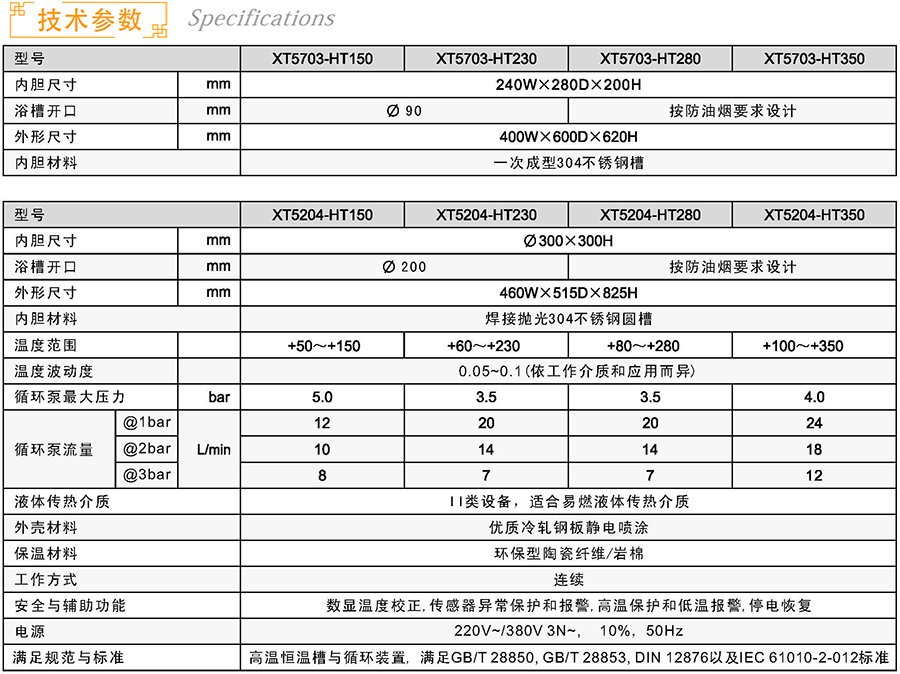
Task: Click the Ø300×300H inner dimension cell
Action: click(x=568, y=241)
